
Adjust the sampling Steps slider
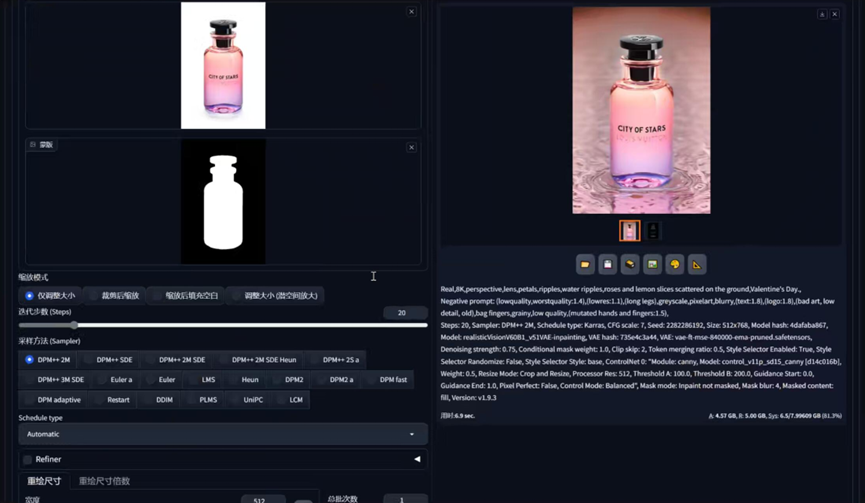tap(223, 325)
